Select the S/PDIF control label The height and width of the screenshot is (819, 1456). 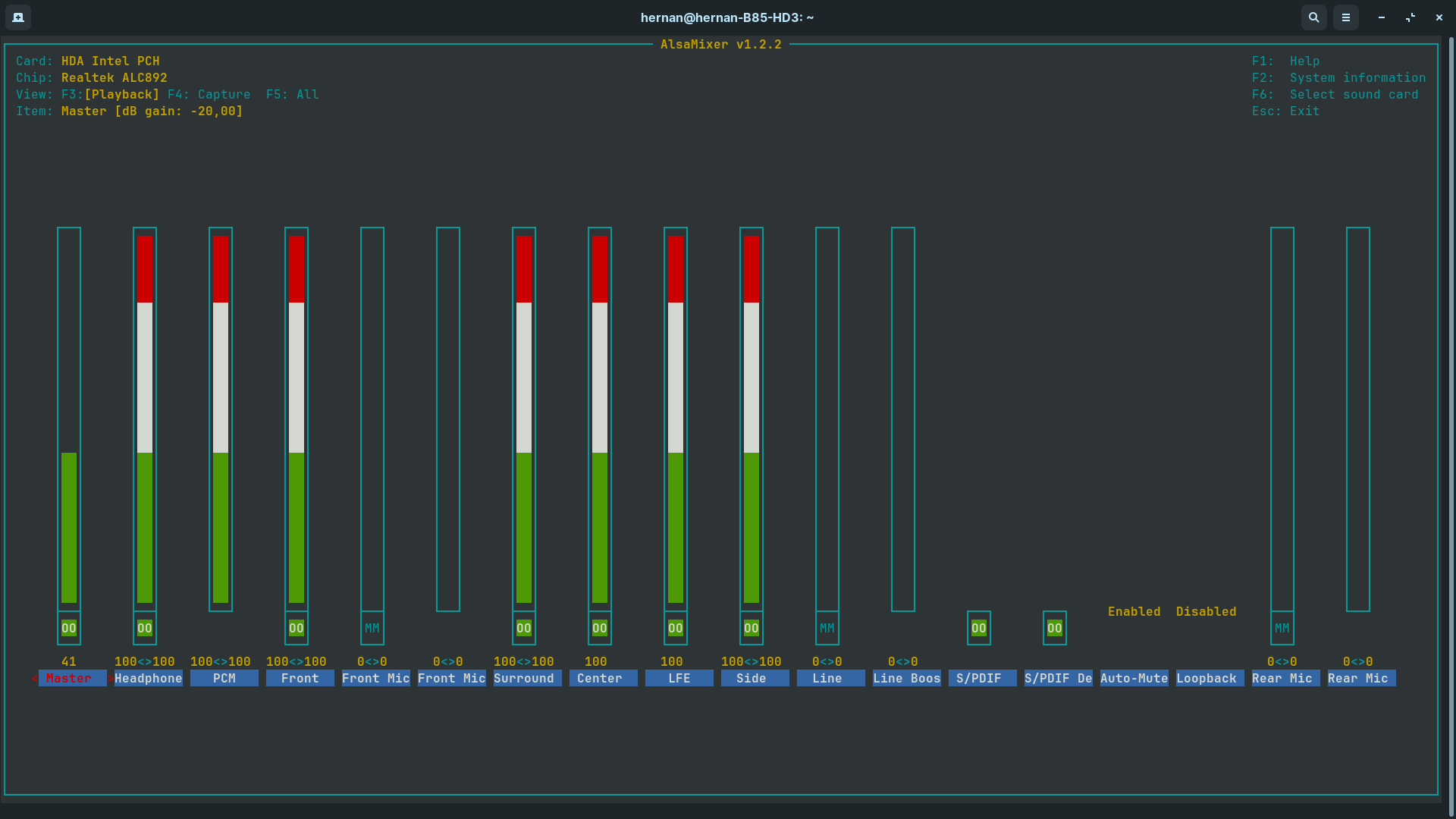pyautogui.click(x=983, y=678)
